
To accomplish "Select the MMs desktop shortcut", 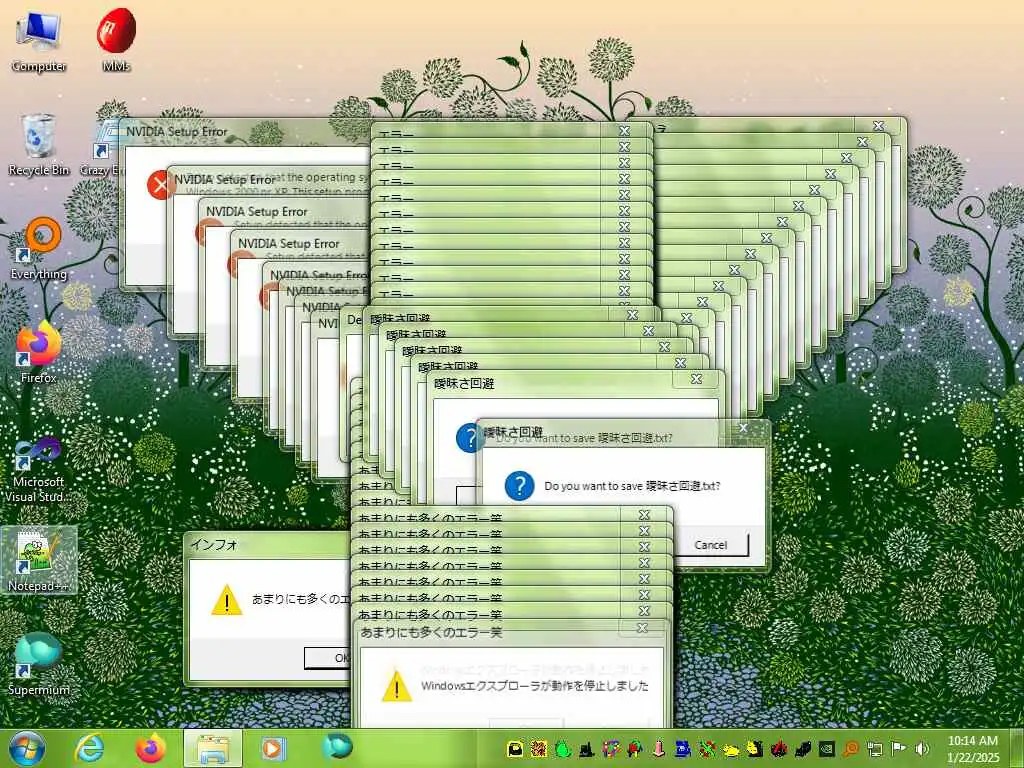I will tap(116, 40).
